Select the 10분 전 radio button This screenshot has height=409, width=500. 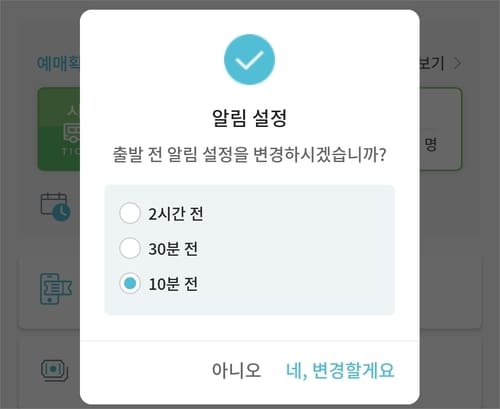pyautogui.click(x=130, y=283)
